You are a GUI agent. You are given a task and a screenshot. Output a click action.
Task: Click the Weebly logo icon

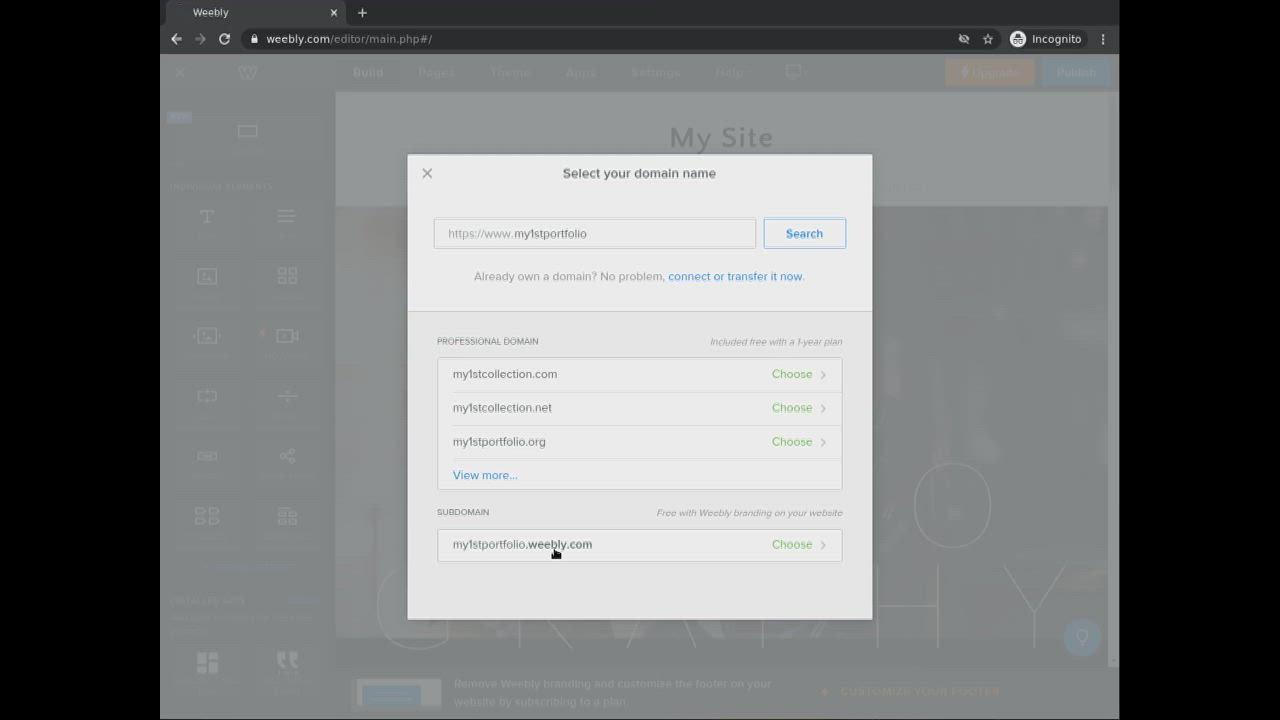248,73
